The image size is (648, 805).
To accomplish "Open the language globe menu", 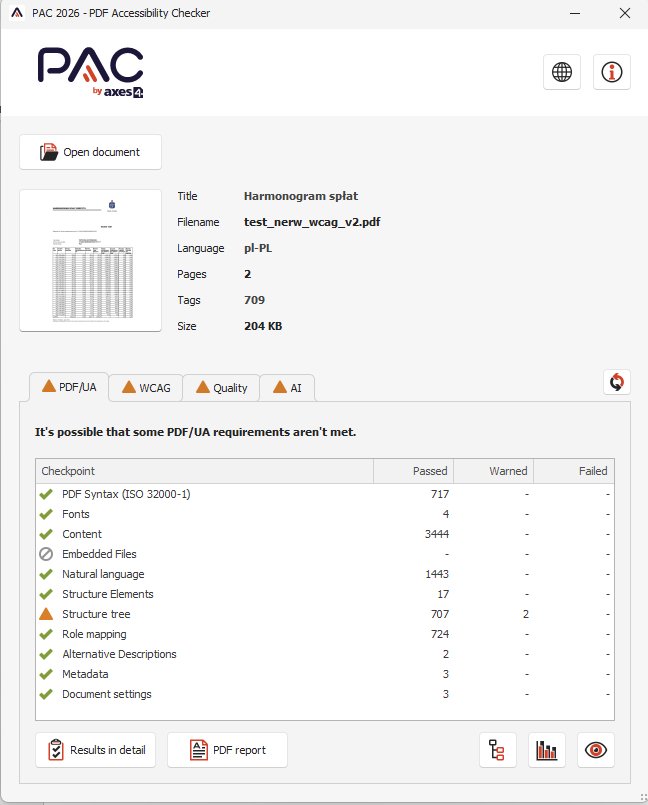I will tap(562, 72).
